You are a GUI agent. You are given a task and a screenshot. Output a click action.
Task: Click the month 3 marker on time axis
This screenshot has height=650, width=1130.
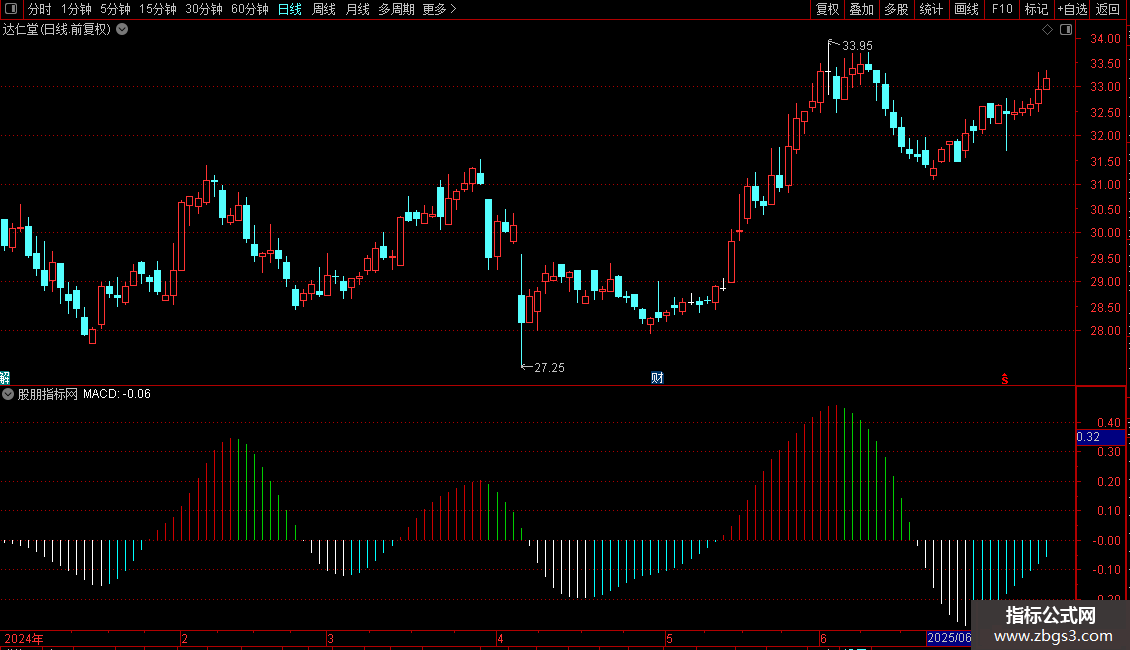tap(330, 638)
